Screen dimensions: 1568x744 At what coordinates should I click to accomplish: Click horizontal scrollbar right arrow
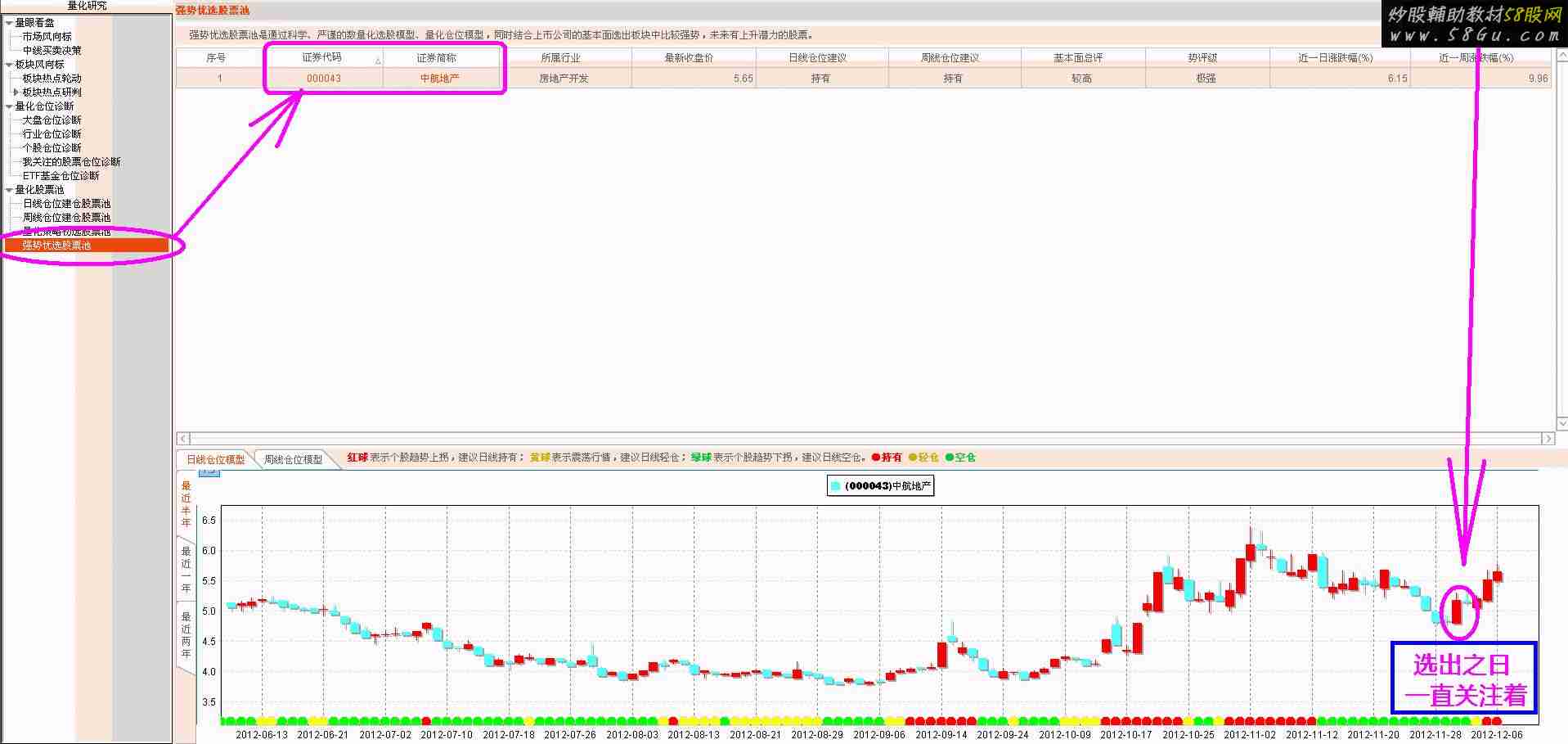click(1548, 439)
